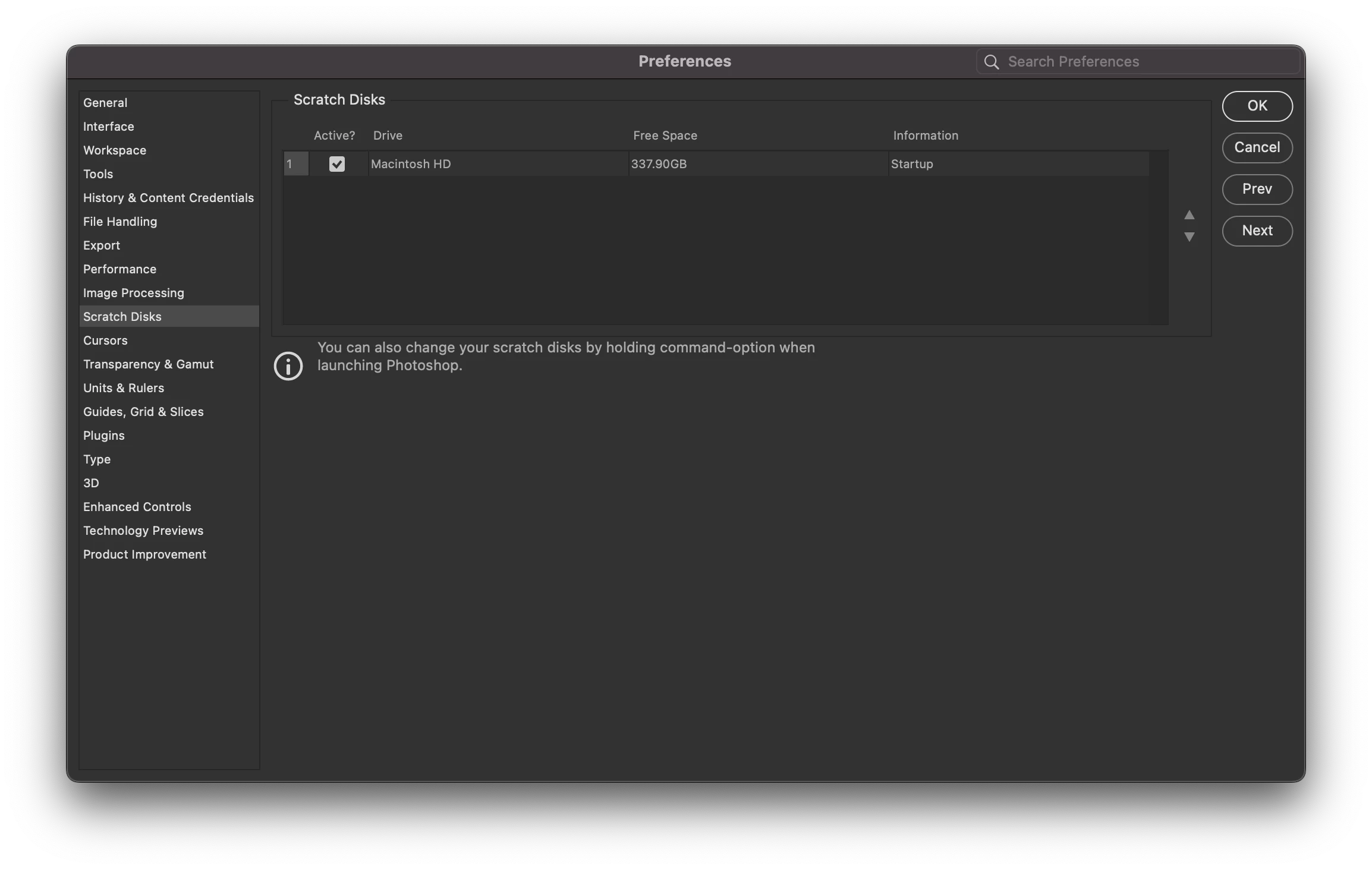The image size is (1372, 870).
Task: Uncheck Macintosh HD active checkbox
Action: (337, 164)
